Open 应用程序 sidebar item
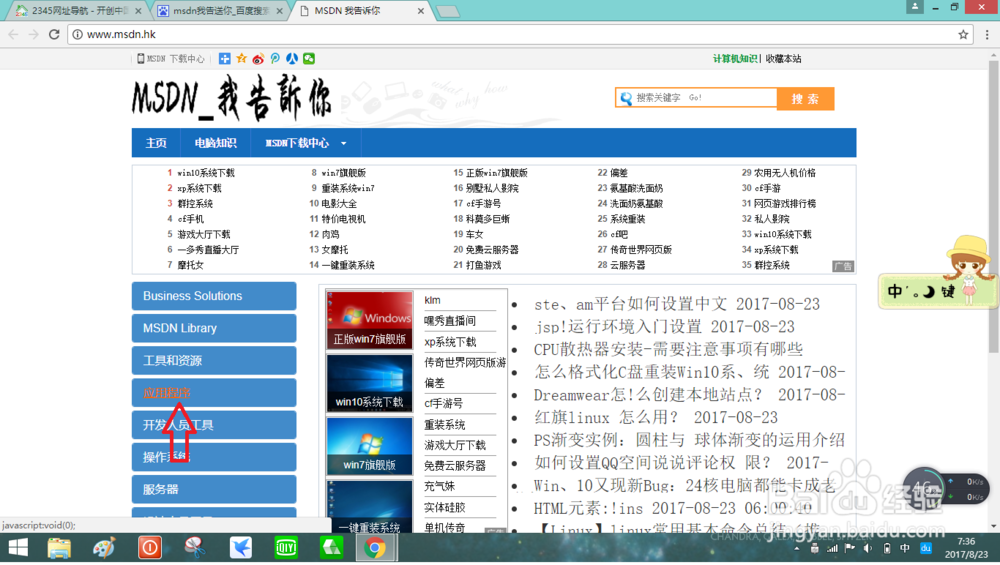 tap(214, 393)
